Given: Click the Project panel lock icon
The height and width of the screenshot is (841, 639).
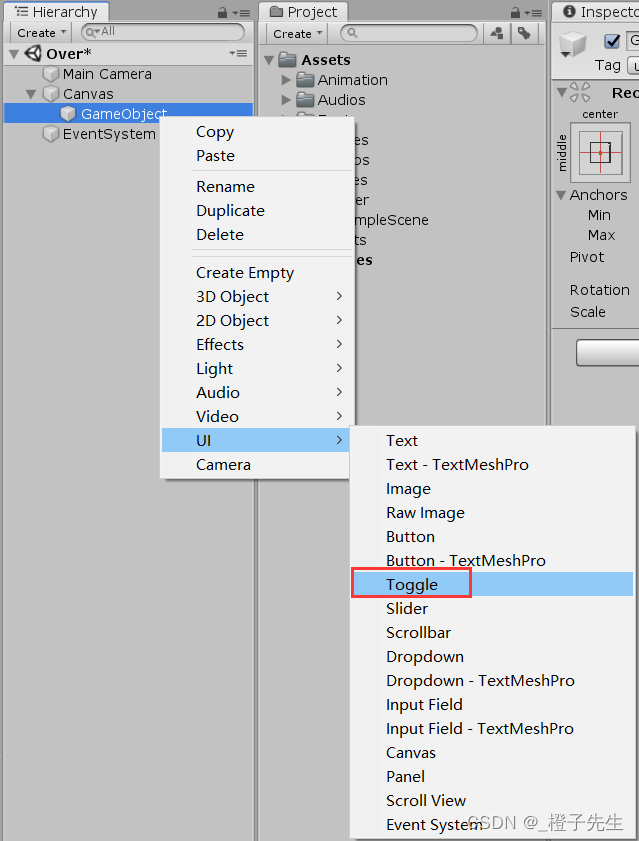Looking at the screenshot, I should [x=515, y=12].
